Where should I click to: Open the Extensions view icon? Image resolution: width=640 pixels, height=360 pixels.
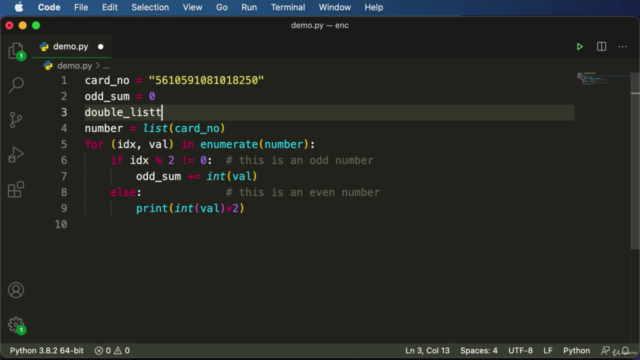tap(16, 190)
